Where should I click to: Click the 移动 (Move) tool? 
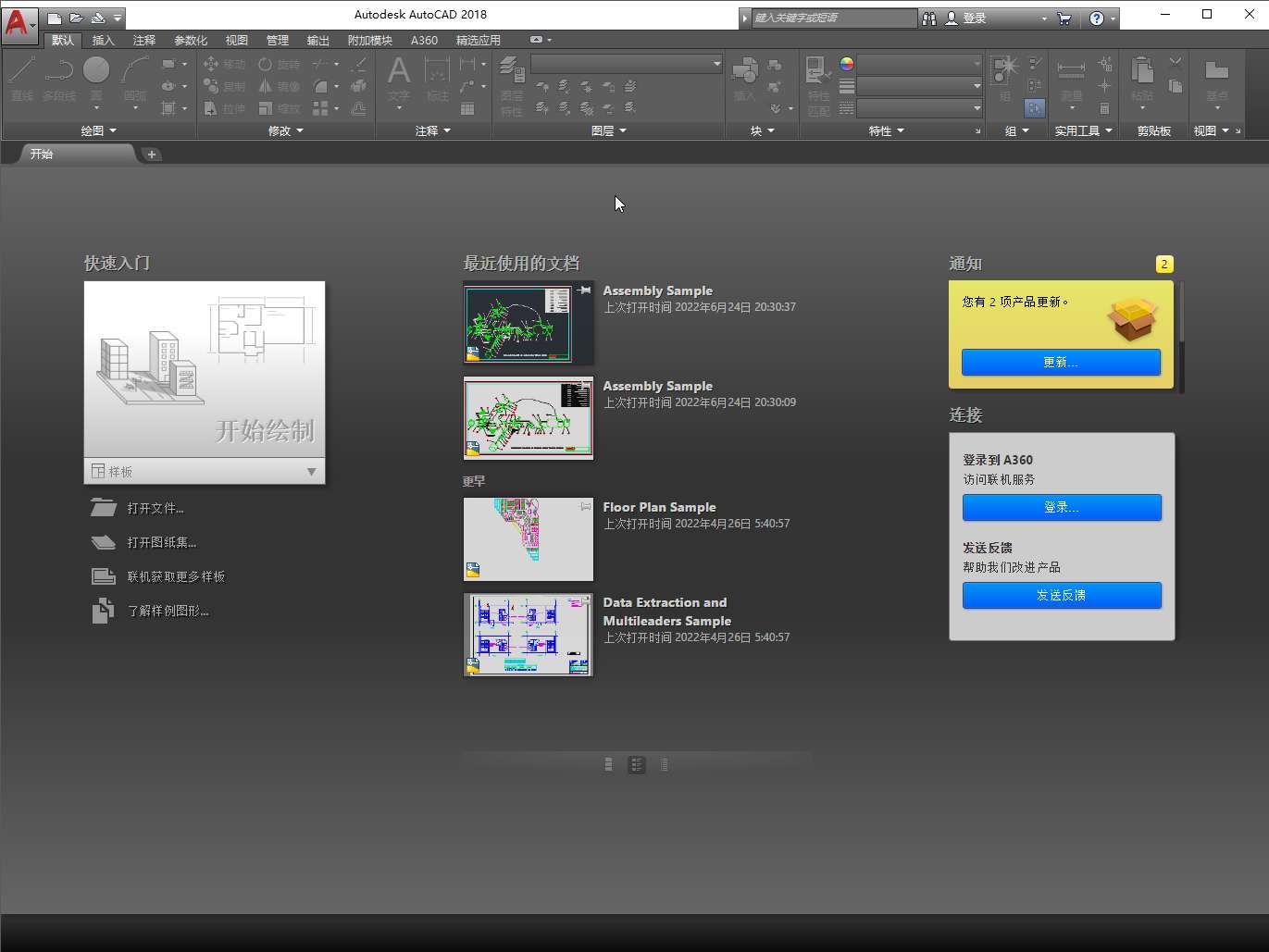[x=224, y=64]
